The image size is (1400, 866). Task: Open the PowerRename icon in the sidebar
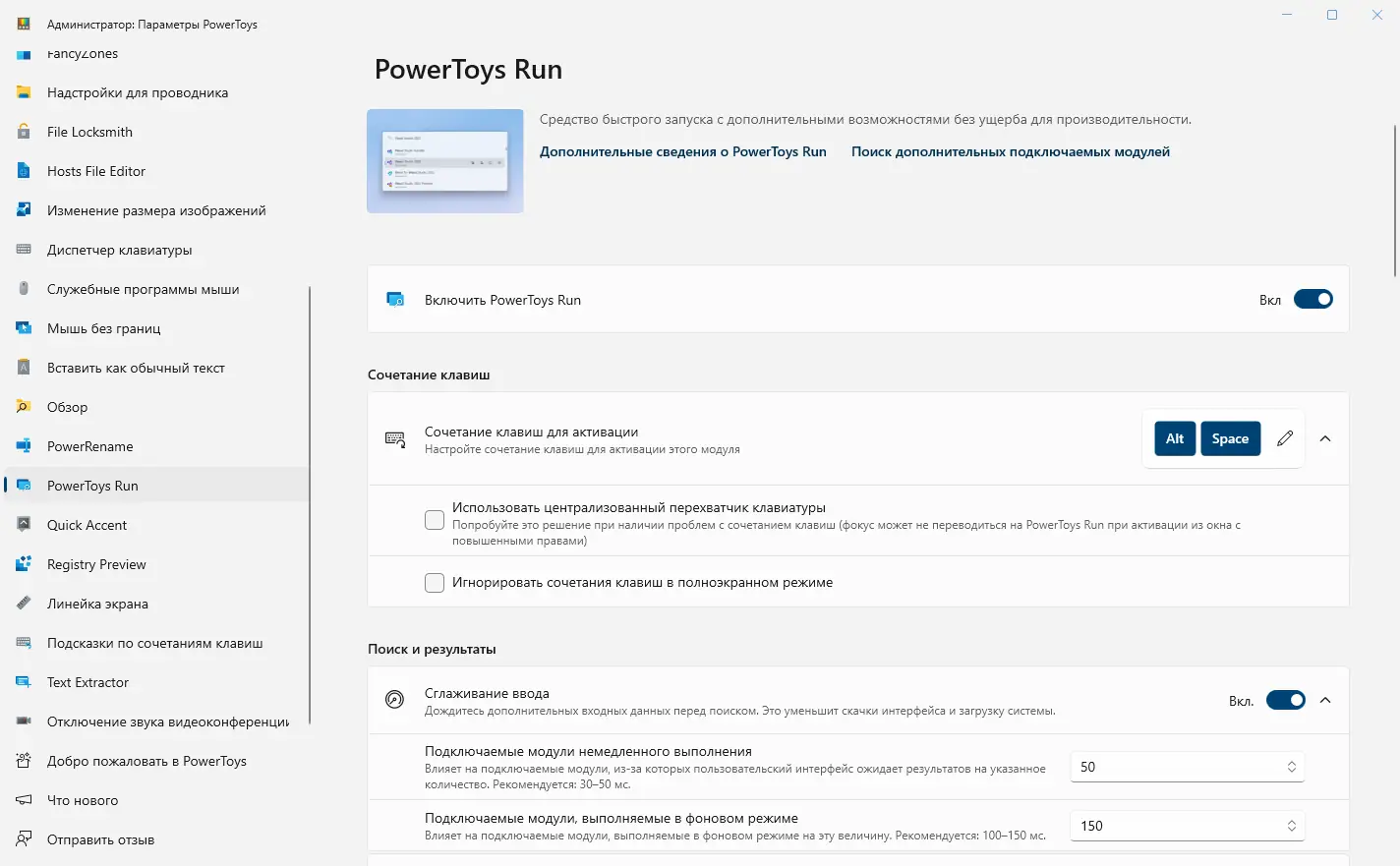(24, 446)
